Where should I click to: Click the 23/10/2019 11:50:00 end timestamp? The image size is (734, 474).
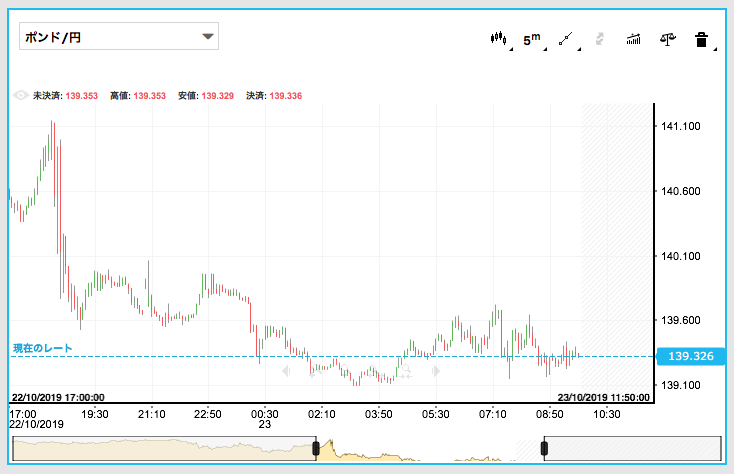pyautogui.click(x=603, y=397)
